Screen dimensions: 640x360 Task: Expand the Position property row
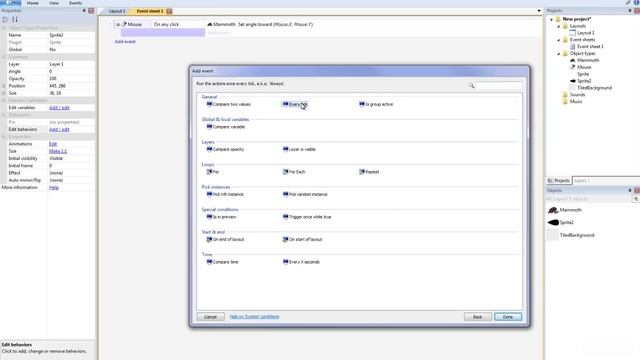4,86
